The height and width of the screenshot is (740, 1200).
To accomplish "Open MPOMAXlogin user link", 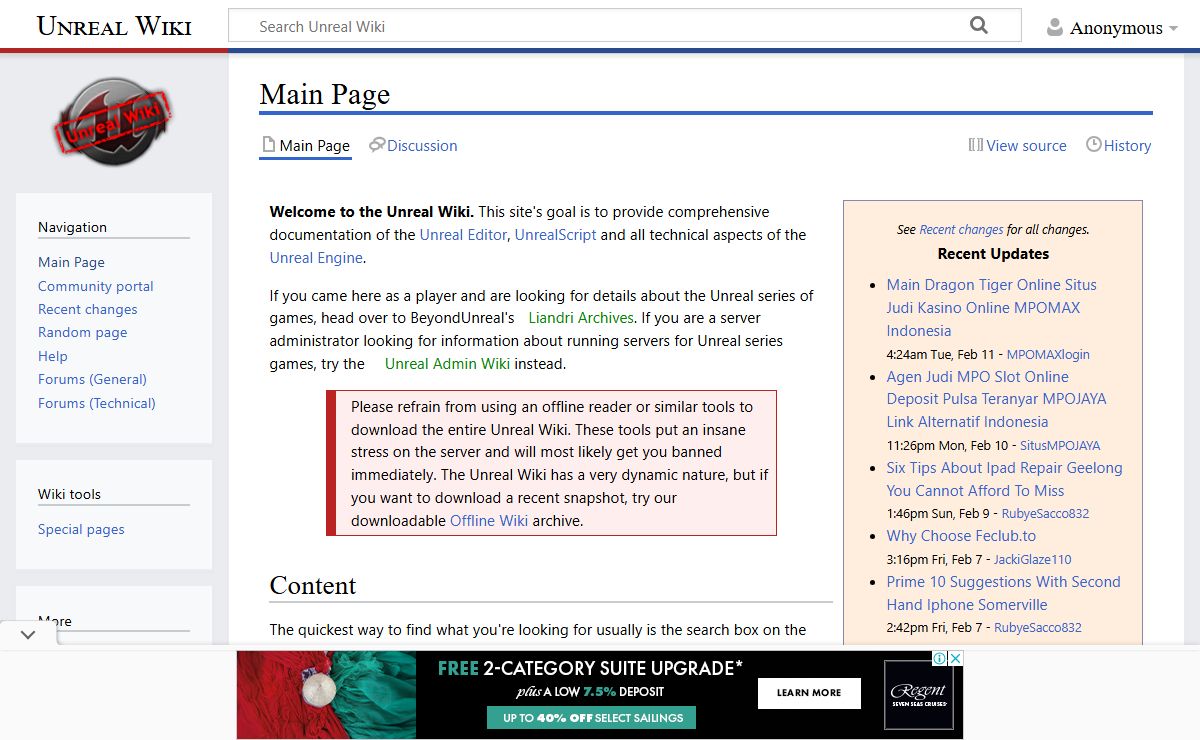I will click(x=1048, y=355).
